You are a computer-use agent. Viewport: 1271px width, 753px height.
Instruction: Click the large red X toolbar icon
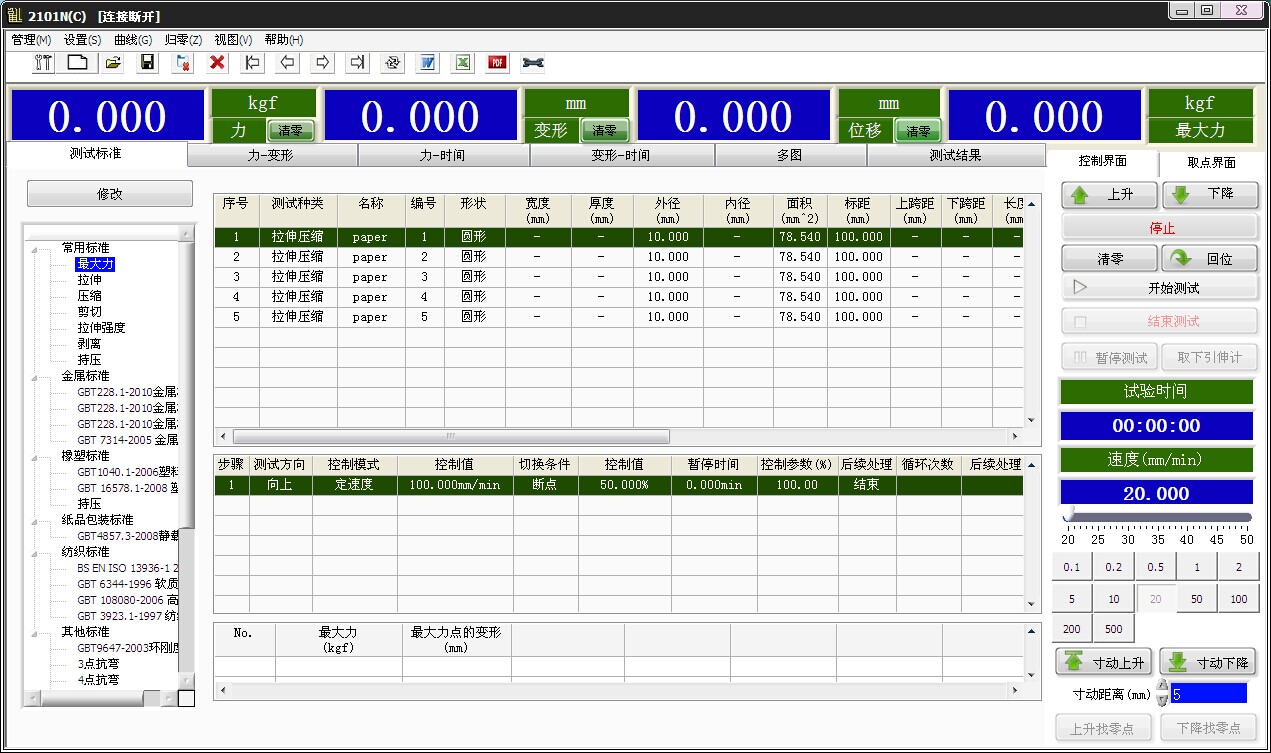pyautogui.click(x=217, y=63)
